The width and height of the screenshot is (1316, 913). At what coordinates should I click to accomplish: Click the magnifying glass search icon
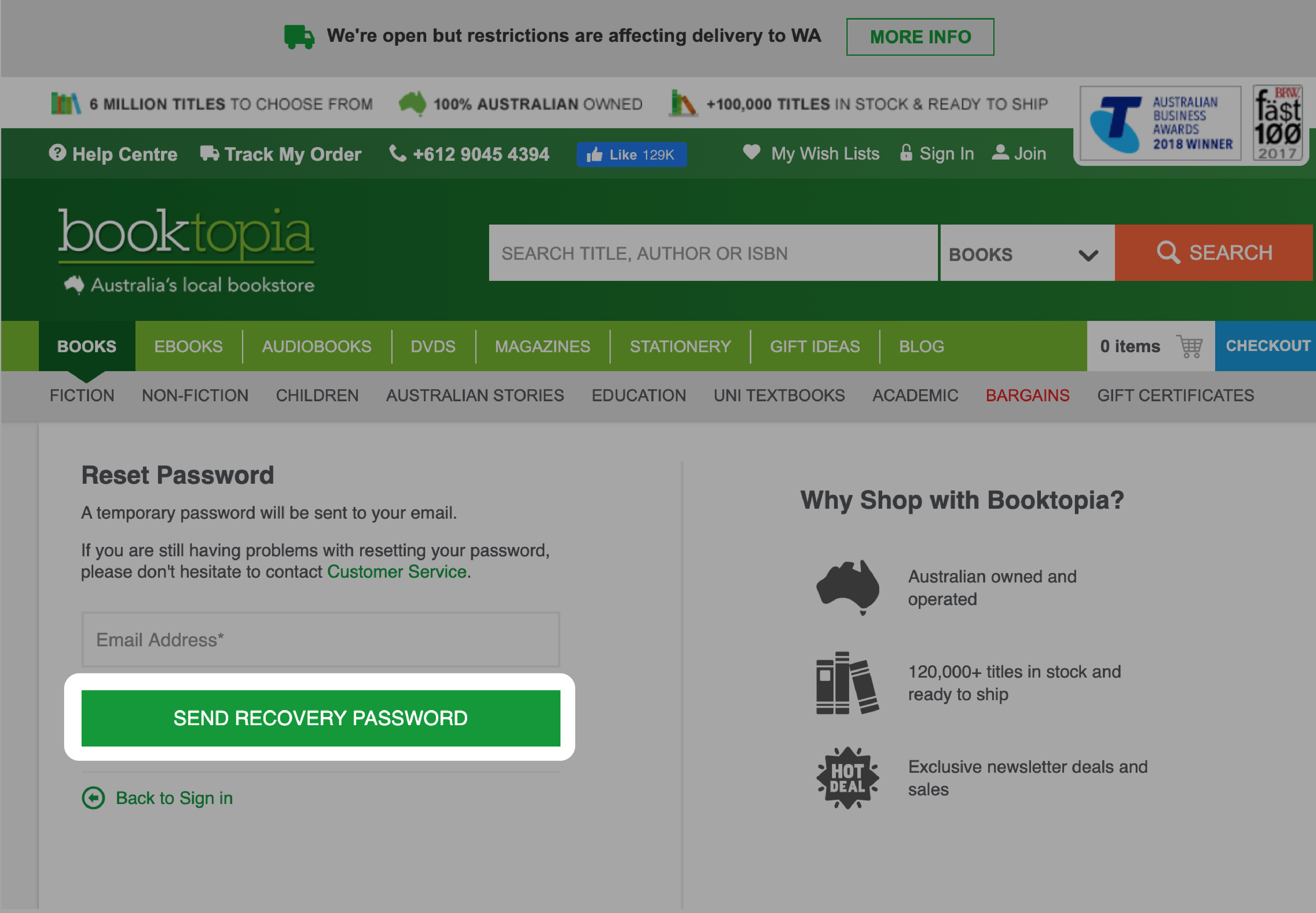coord(1169,252)
